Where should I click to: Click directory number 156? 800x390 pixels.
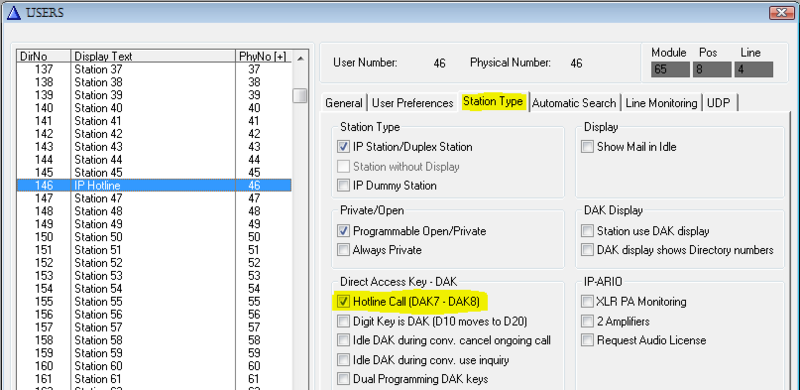coord(44,314)
